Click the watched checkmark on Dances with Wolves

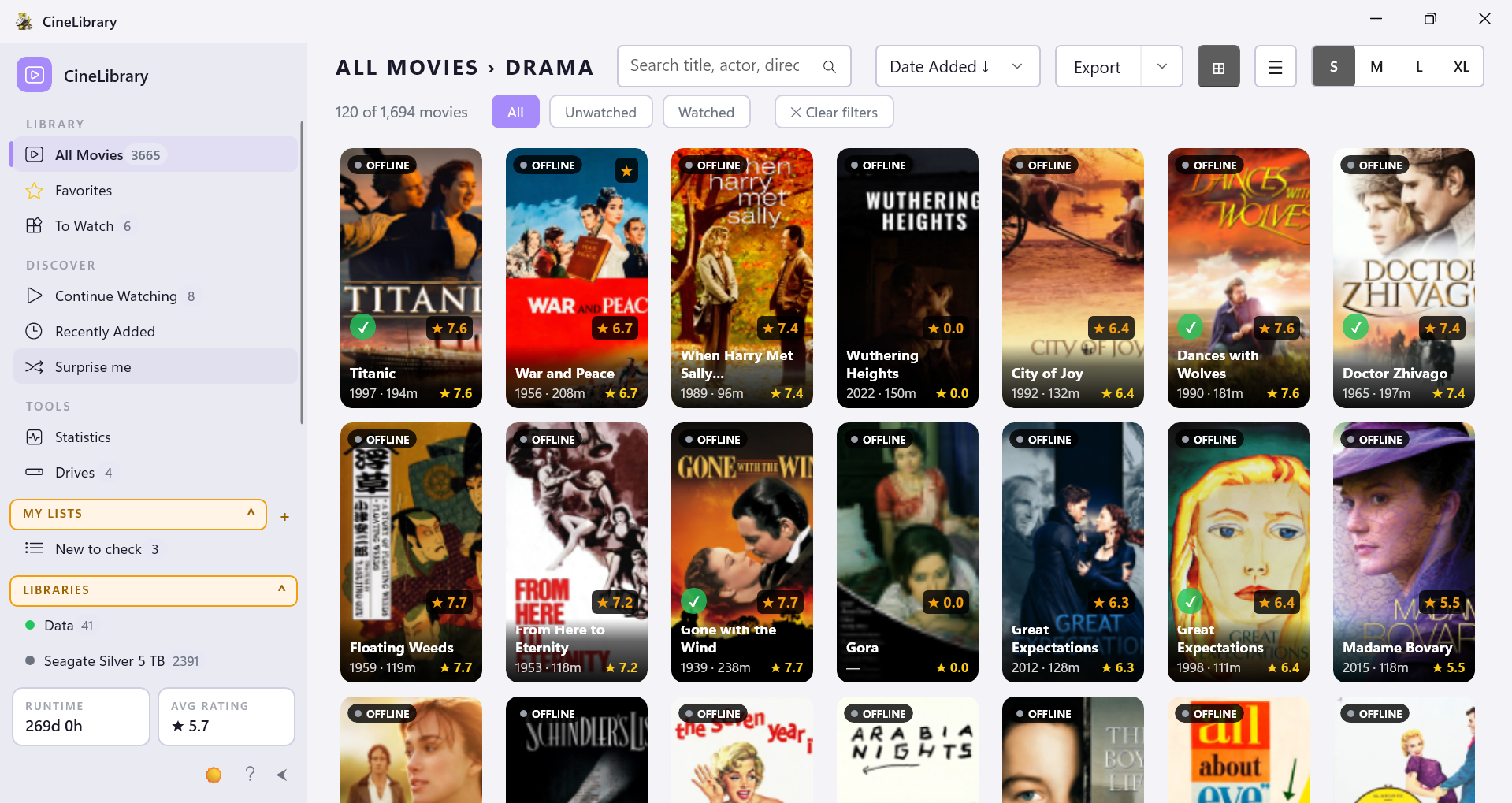(1190, 326)
